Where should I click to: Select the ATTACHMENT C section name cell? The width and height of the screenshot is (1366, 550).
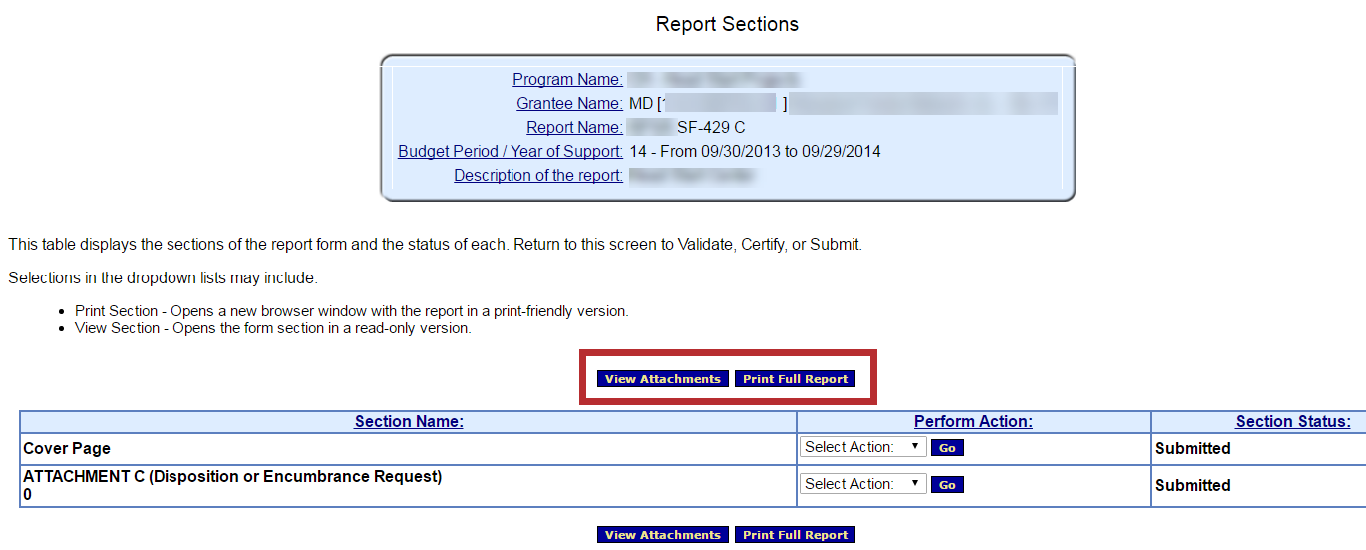(232, 477)
